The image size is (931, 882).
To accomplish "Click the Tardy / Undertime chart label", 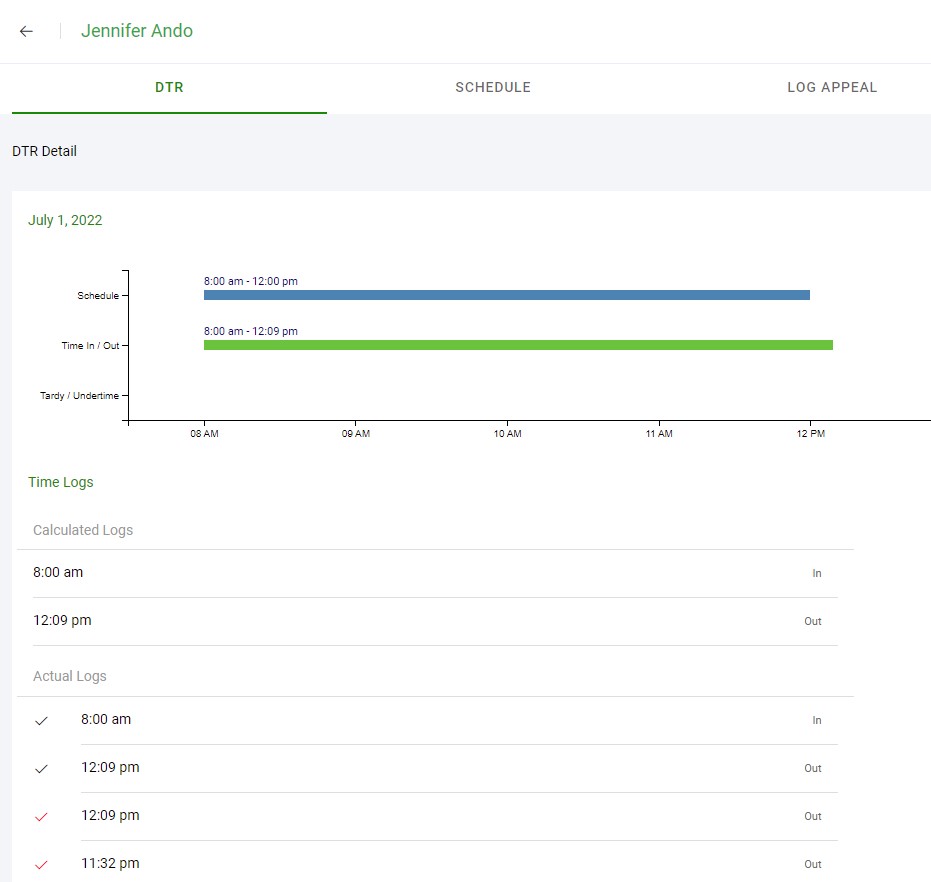I will tap(79, 396).
